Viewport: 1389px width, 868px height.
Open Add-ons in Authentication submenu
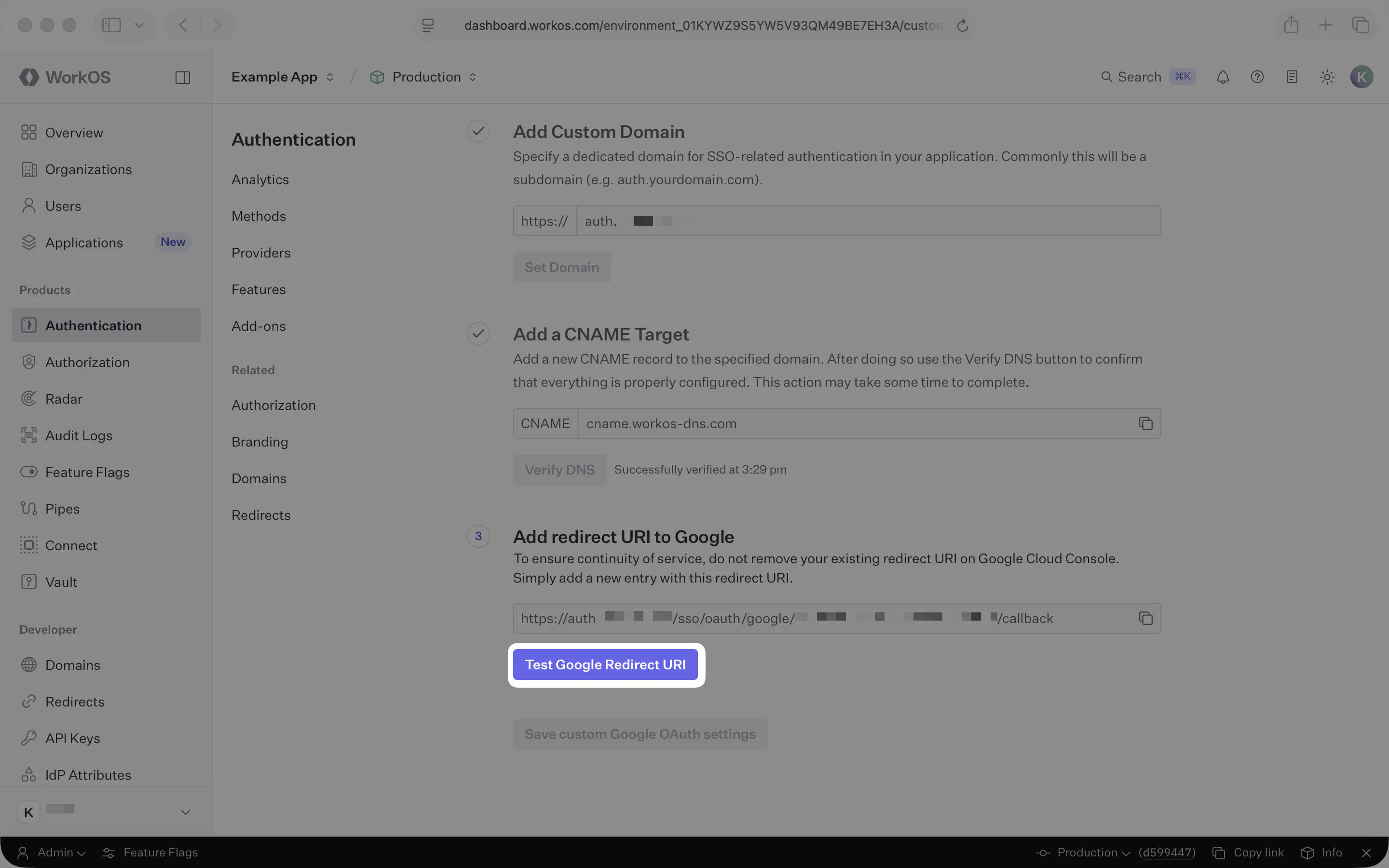(x=259, y=326)
